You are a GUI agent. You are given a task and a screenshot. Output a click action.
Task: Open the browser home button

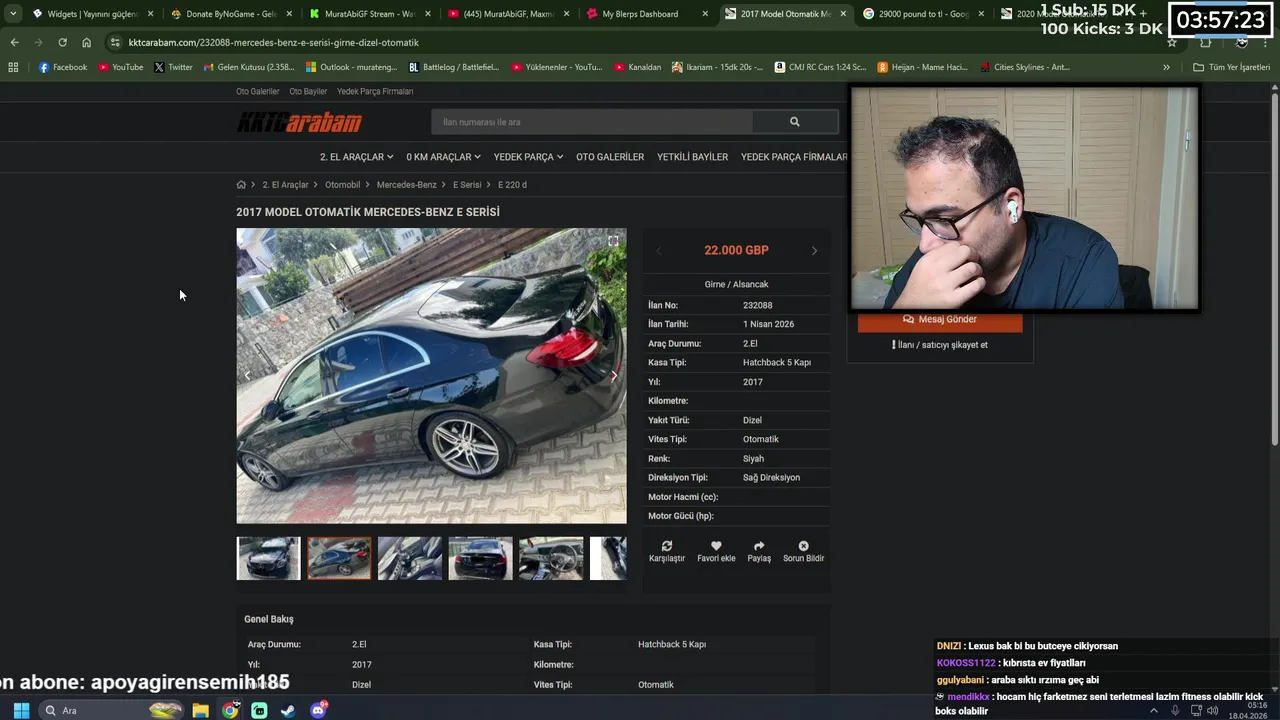pos(86,42)
